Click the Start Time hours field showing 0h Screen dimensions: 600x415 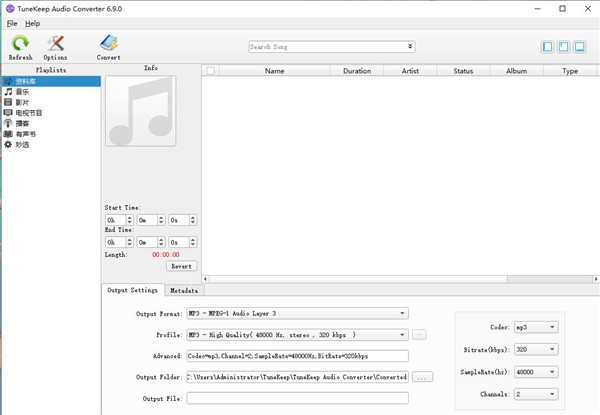pyautogui.click(x=116, y=220)
